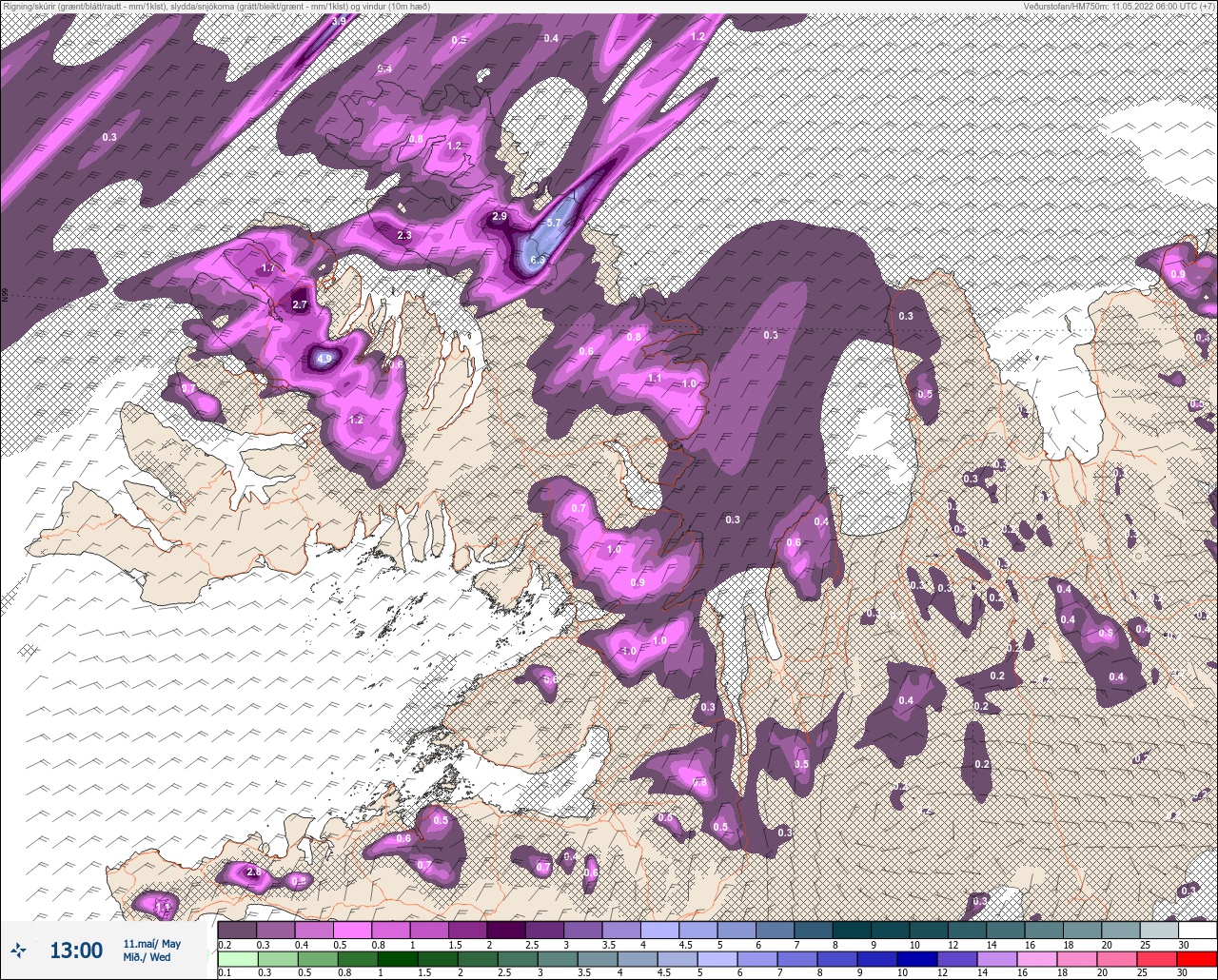Select the 'Mið./ Wed' weekday text

pos(147,957)
